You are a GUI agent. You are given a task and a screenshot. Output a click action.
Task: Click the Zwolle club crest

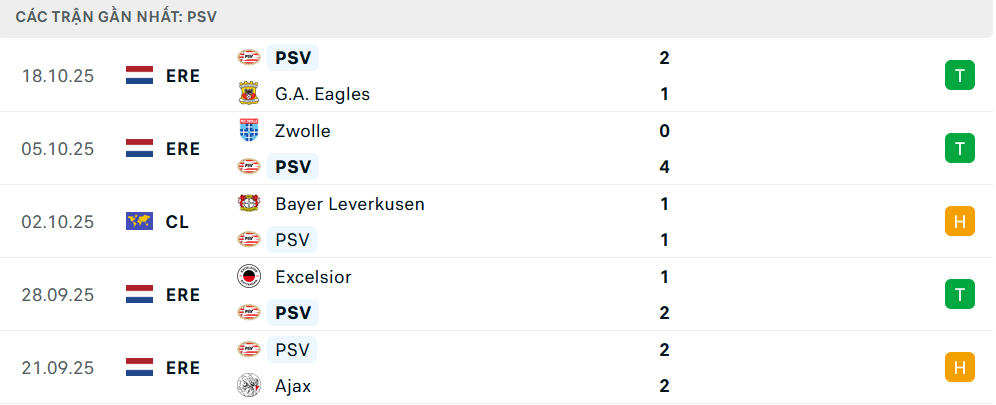(247, 130)
